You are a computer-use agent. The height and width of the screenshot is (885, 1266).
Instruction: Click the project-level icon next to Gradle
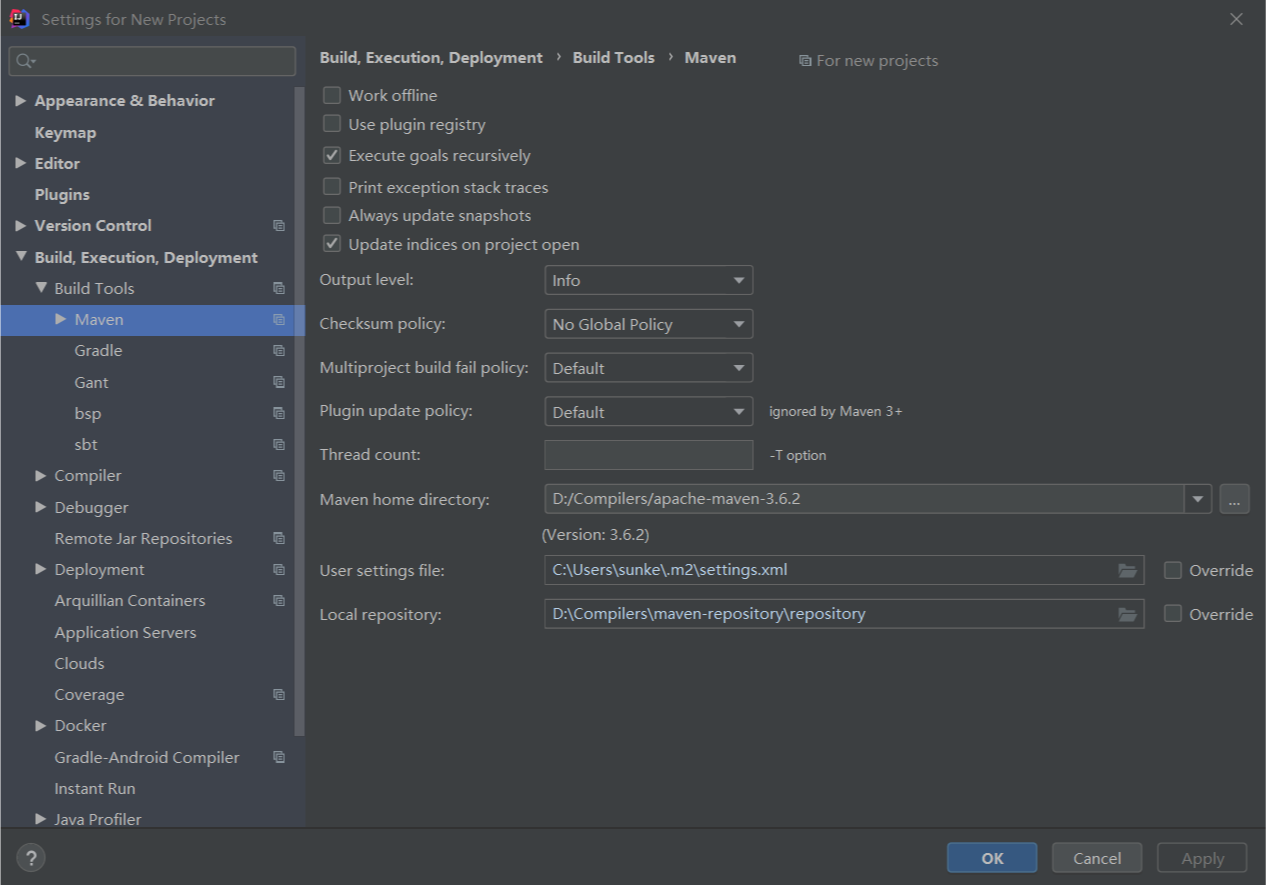tap(279, 351)
